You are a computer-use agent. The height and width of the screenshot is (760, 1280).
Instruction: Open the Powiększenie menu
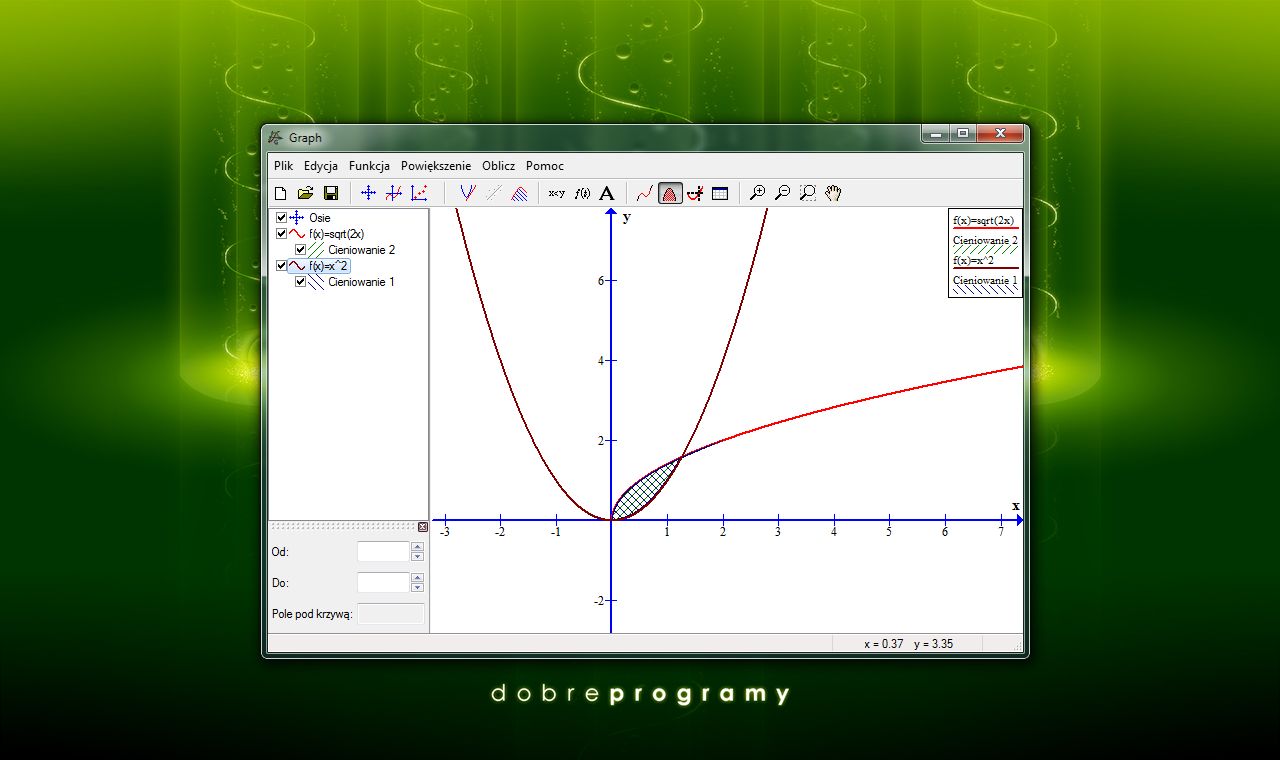click(x=436, y=166)
